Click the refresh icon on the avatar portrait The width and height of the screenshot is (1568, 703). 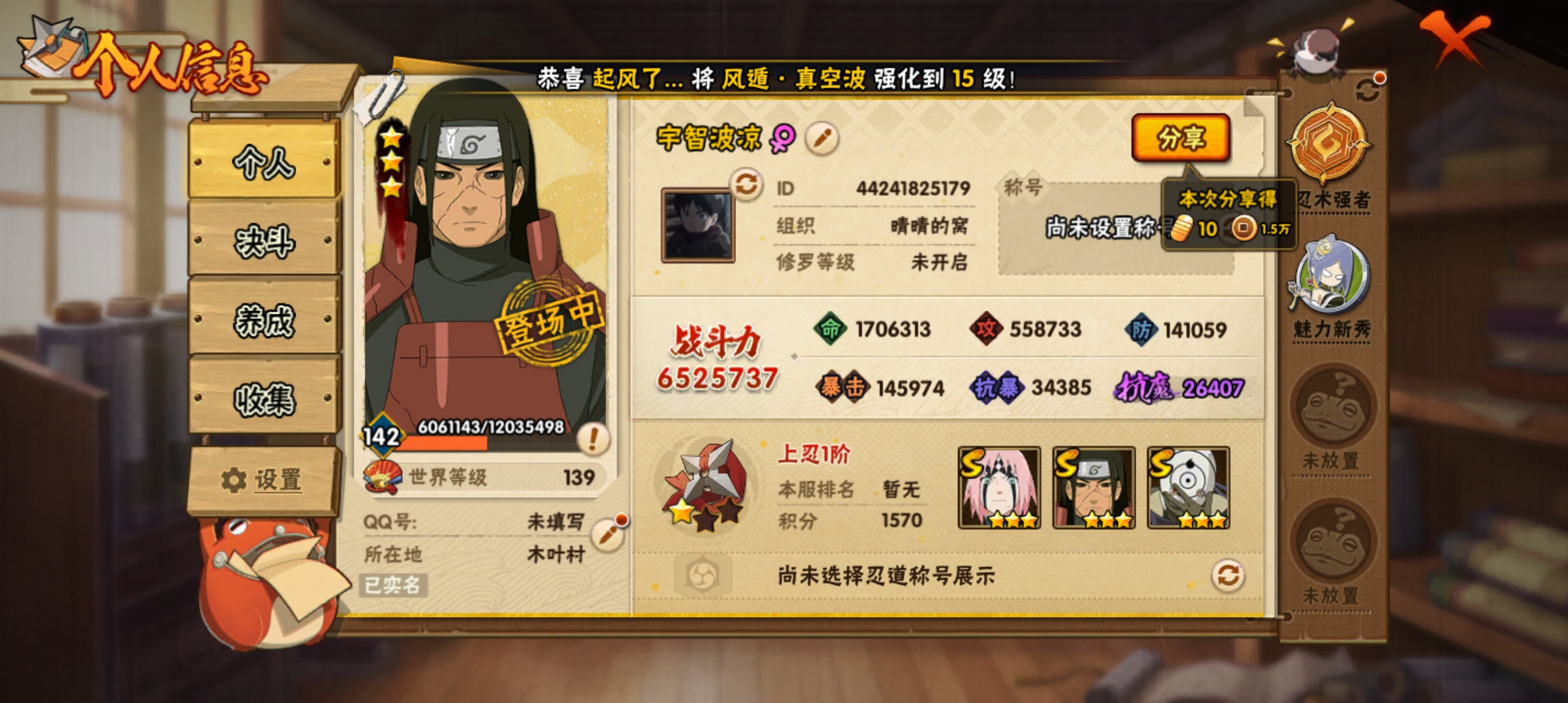click(x=746, y=184)
